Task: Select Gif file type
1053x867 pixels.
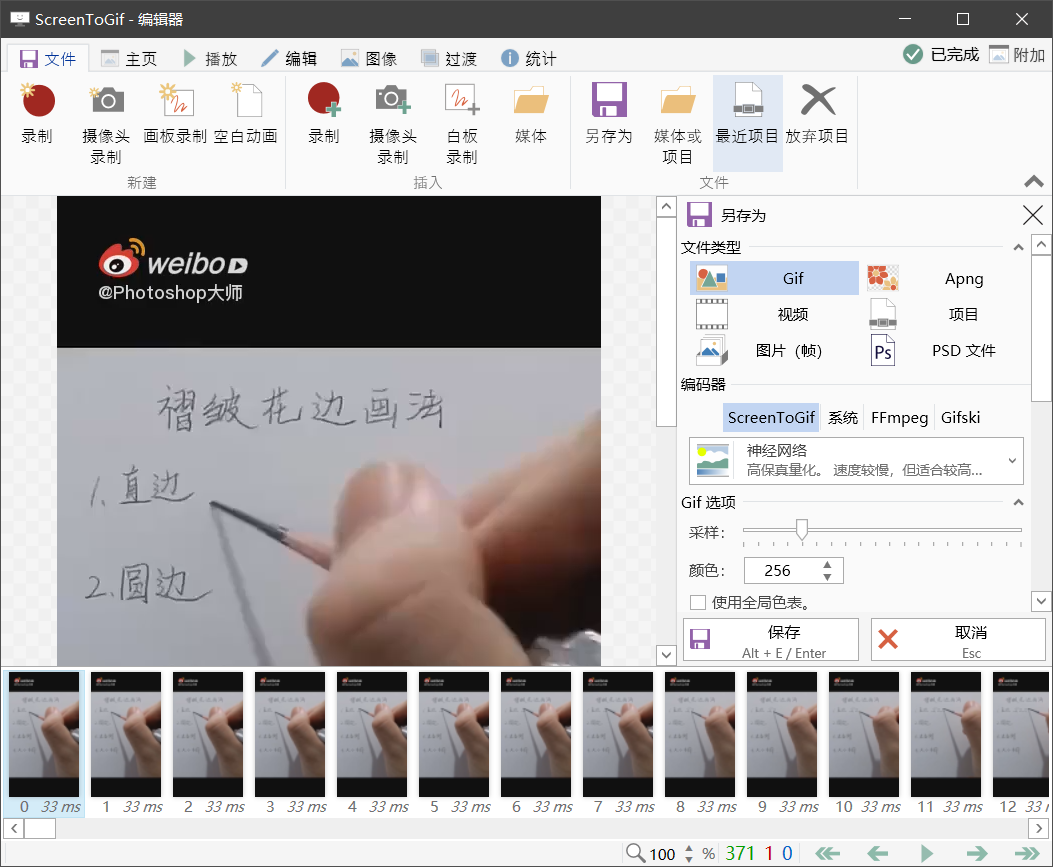Action: (x=774, y=278)
